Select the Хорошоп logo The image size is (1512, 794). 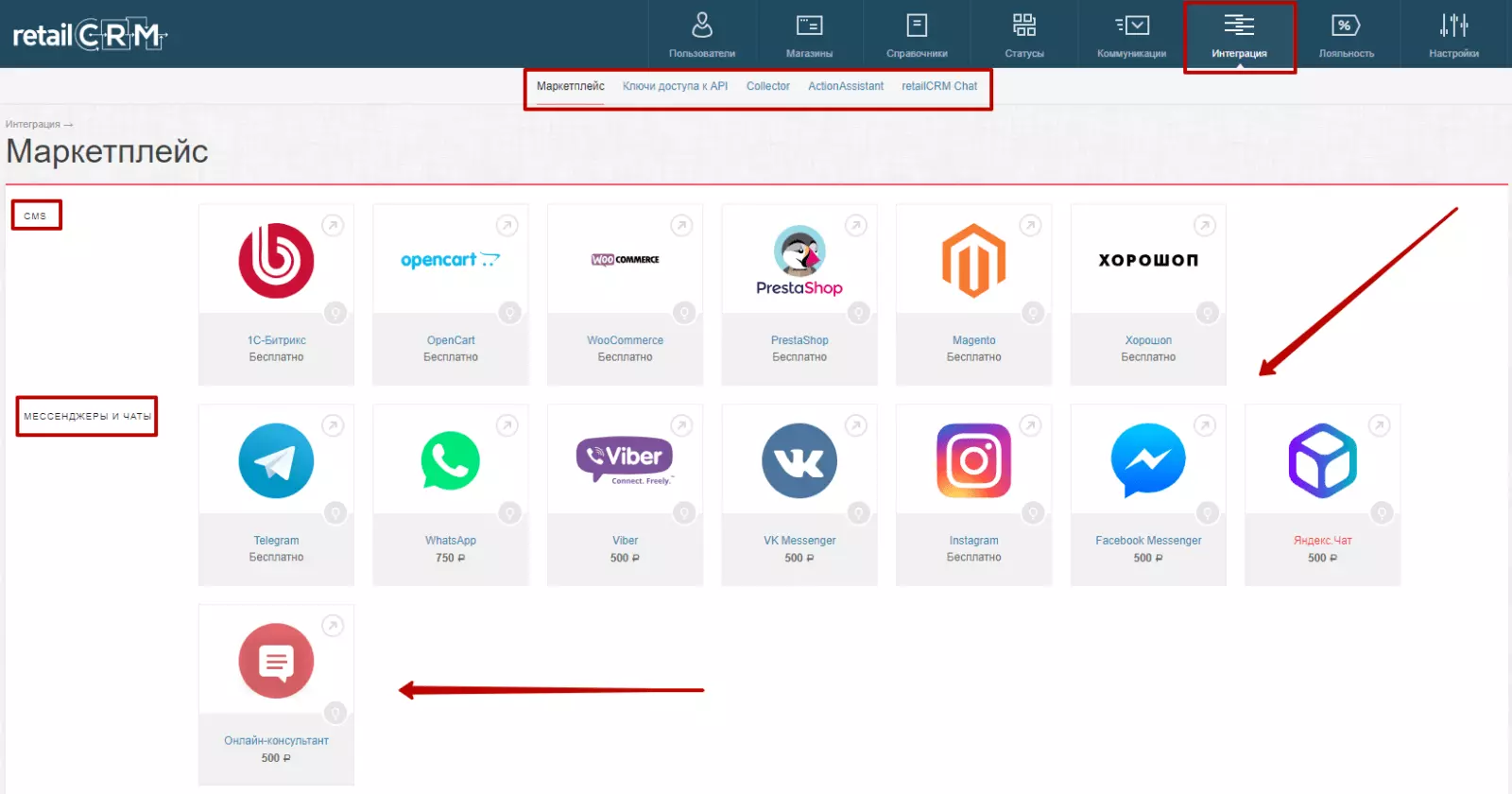(x=1148, y=260)
